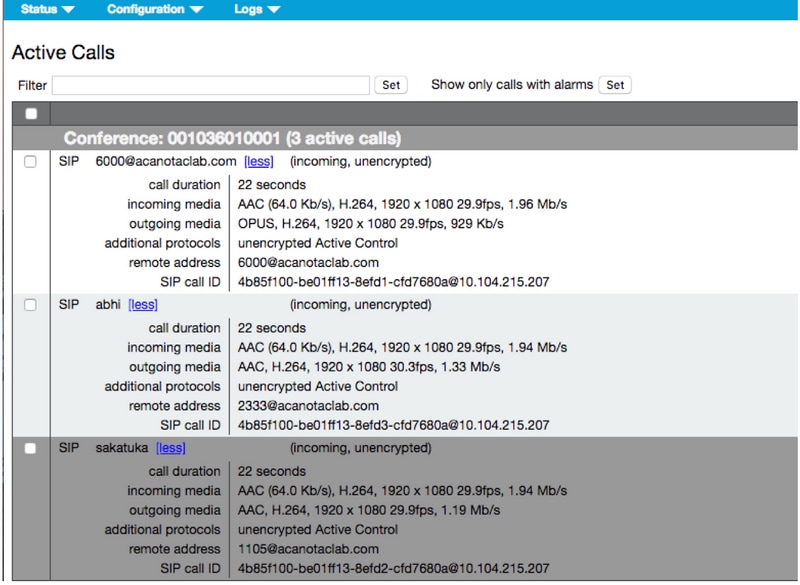Collapse sakatuka call details via [less]
This screenshot has width=800, height=585.
tap(171, 448)
